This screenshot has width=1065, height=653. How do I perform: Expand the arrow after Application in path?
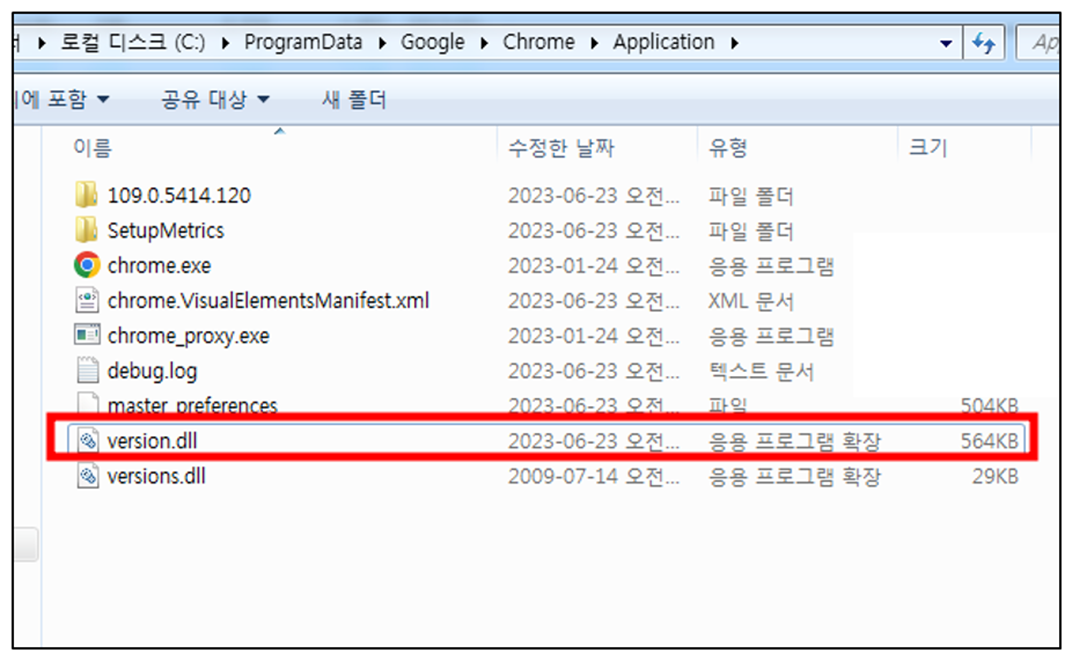(735, 43)
